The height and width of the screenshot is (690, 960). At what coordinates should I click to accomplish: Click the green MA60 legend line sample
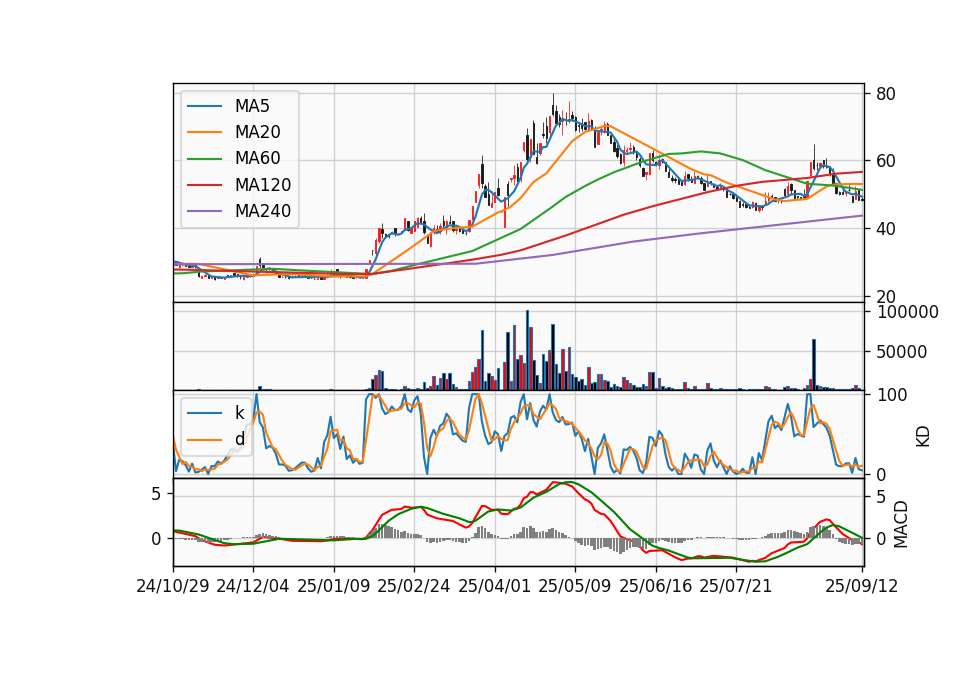204,159
